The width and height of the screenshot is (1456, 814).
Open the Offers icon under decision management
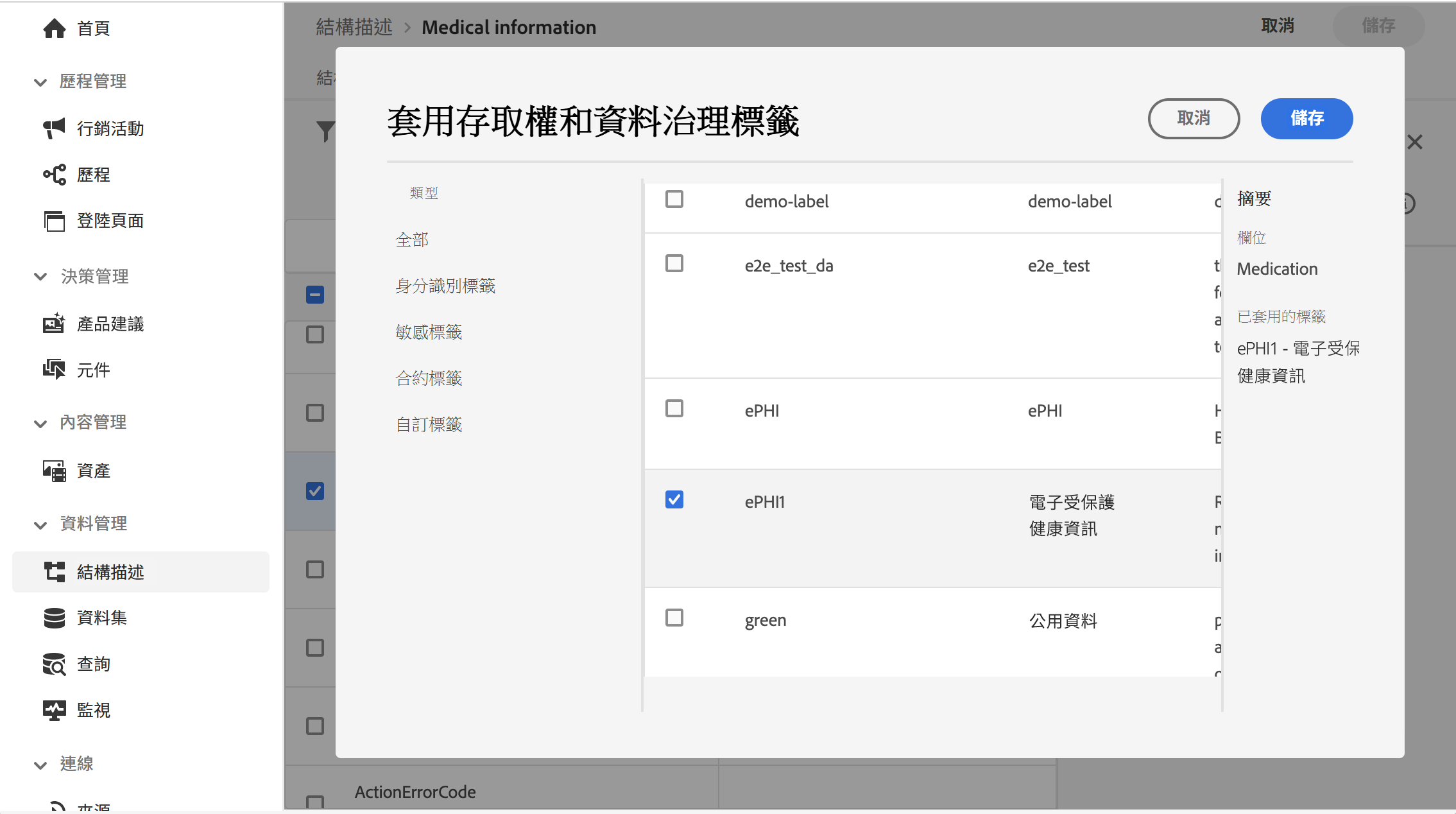(55, 324)
